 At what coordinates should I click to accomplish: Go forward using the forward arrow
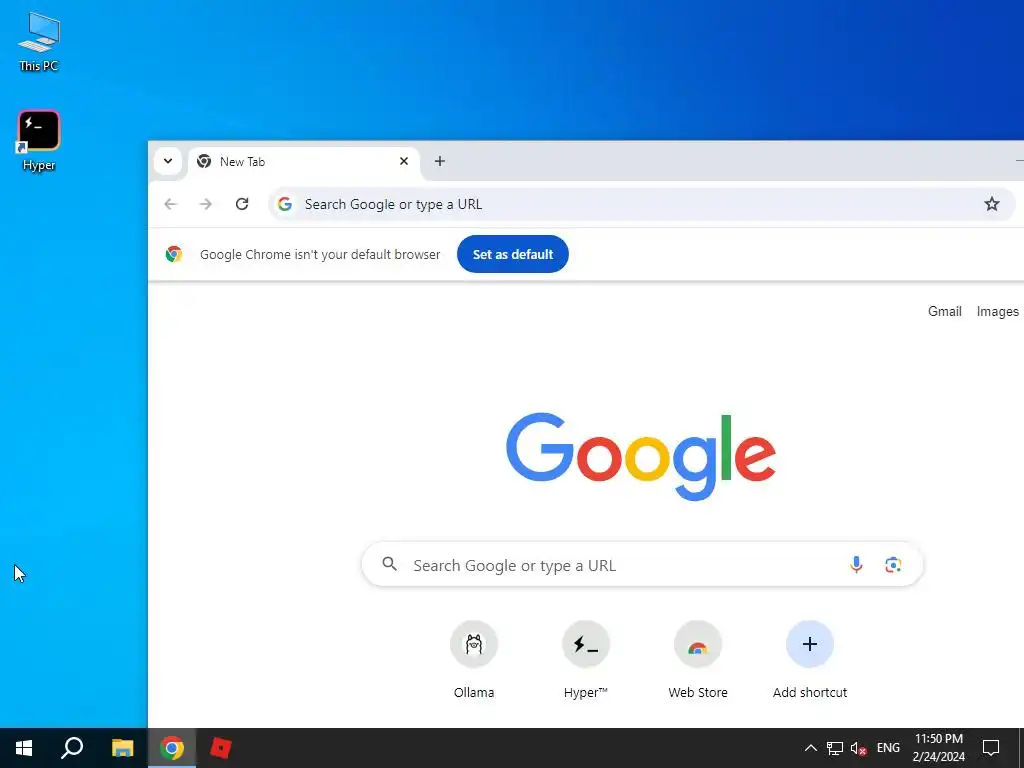(206, 204)
